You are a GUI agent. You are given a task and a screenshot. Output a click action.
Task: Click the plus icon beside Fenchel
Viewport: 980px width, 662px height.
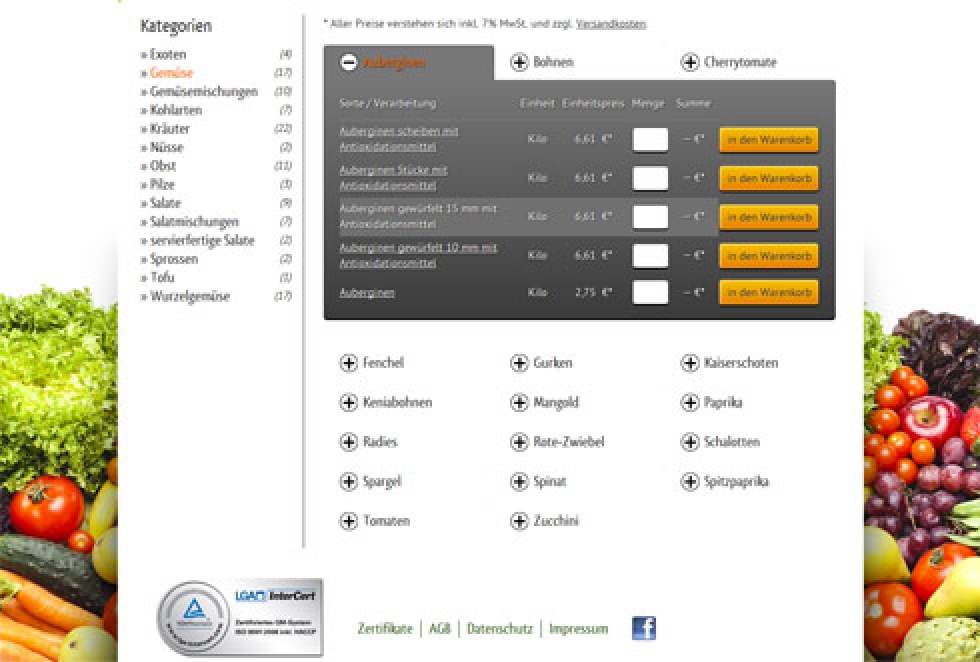pyautogui.click(x=349, y=363)
